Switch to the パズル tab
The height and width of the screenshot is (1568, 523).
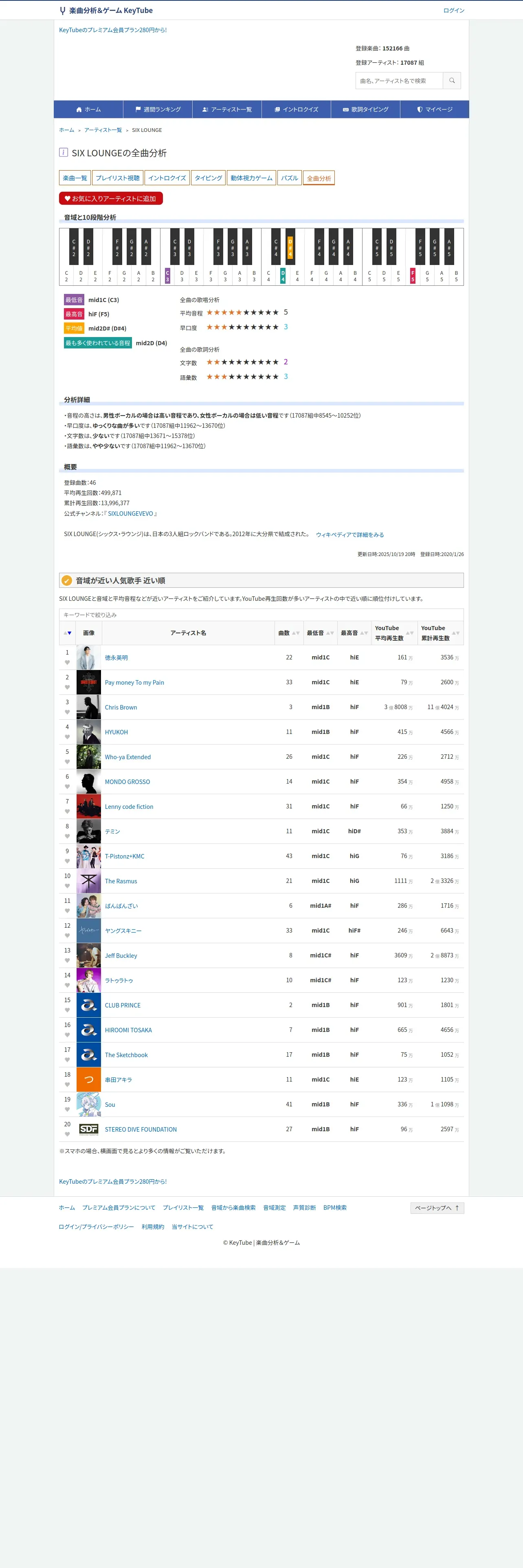(x=289, y=178)
